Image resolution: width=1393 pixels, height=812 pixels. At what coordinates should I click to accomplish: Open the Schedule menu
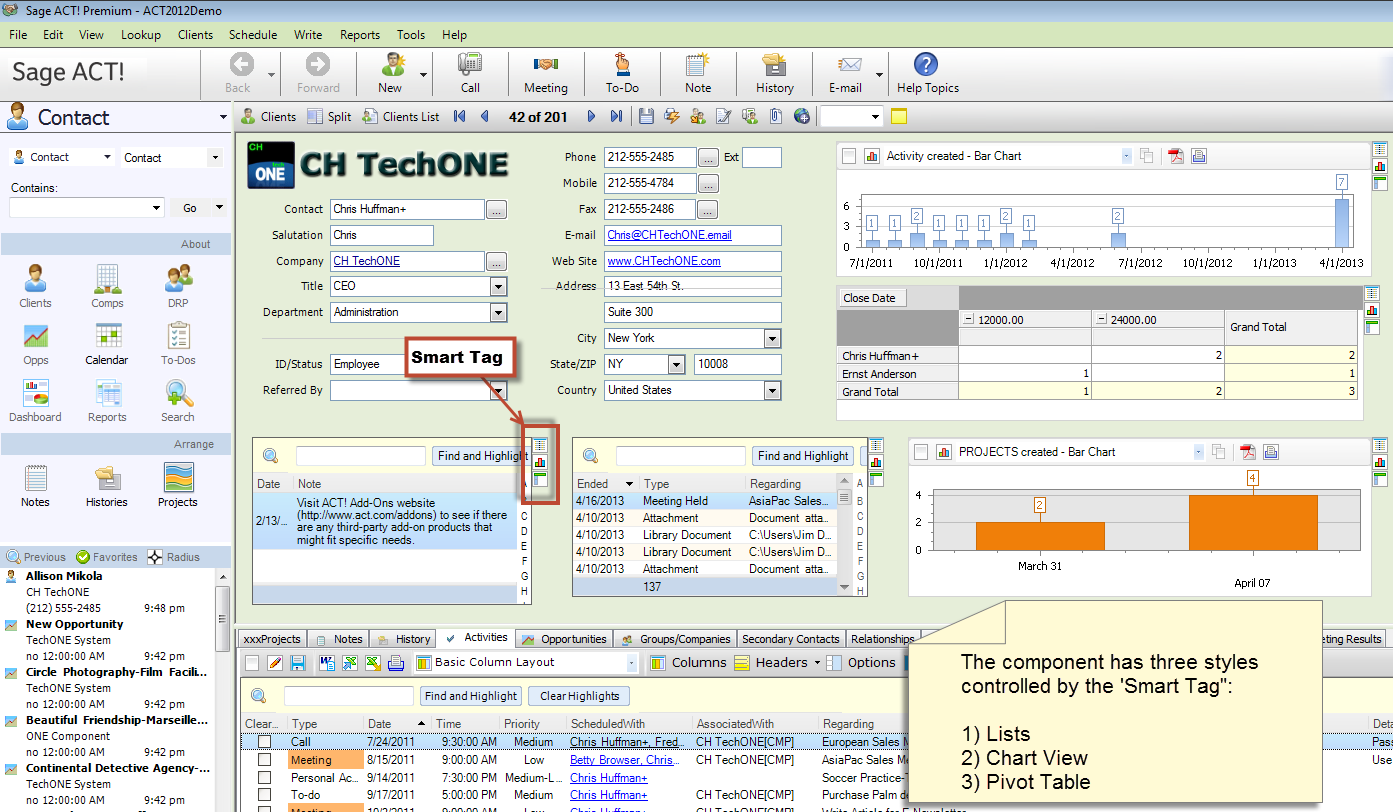tap(253, 34)
